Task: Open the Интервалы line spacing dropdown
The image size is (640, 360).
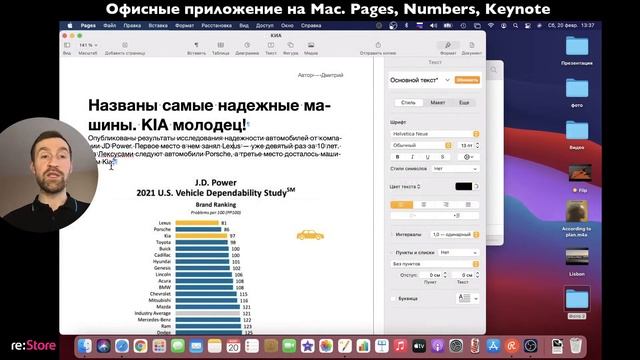Action: pos(456,235)
